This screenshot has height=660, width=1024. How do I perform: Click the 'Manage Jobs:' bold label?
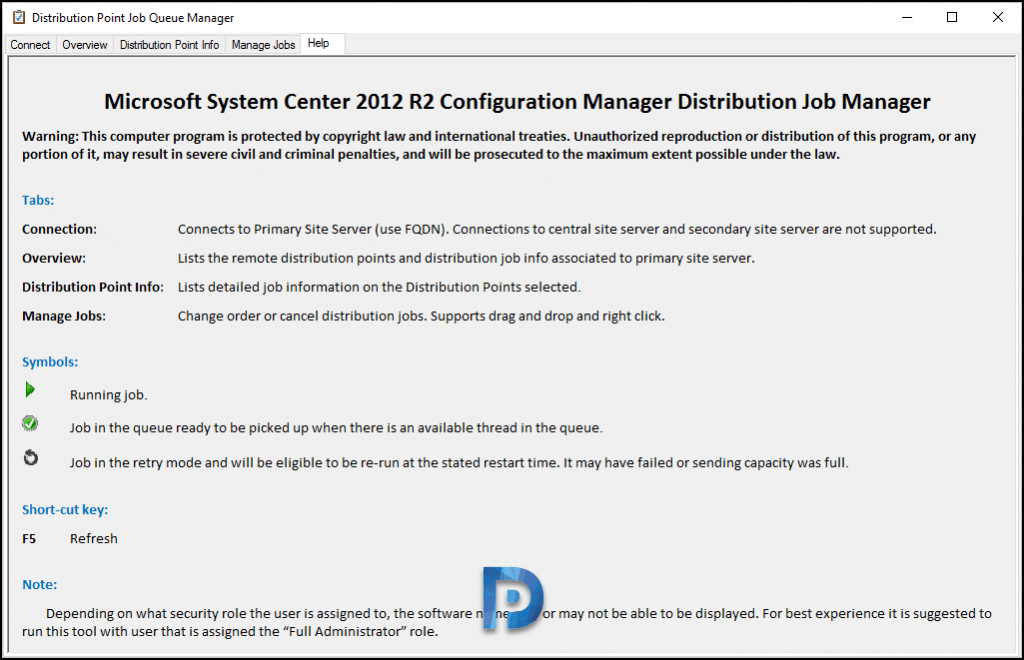point(63,317)
